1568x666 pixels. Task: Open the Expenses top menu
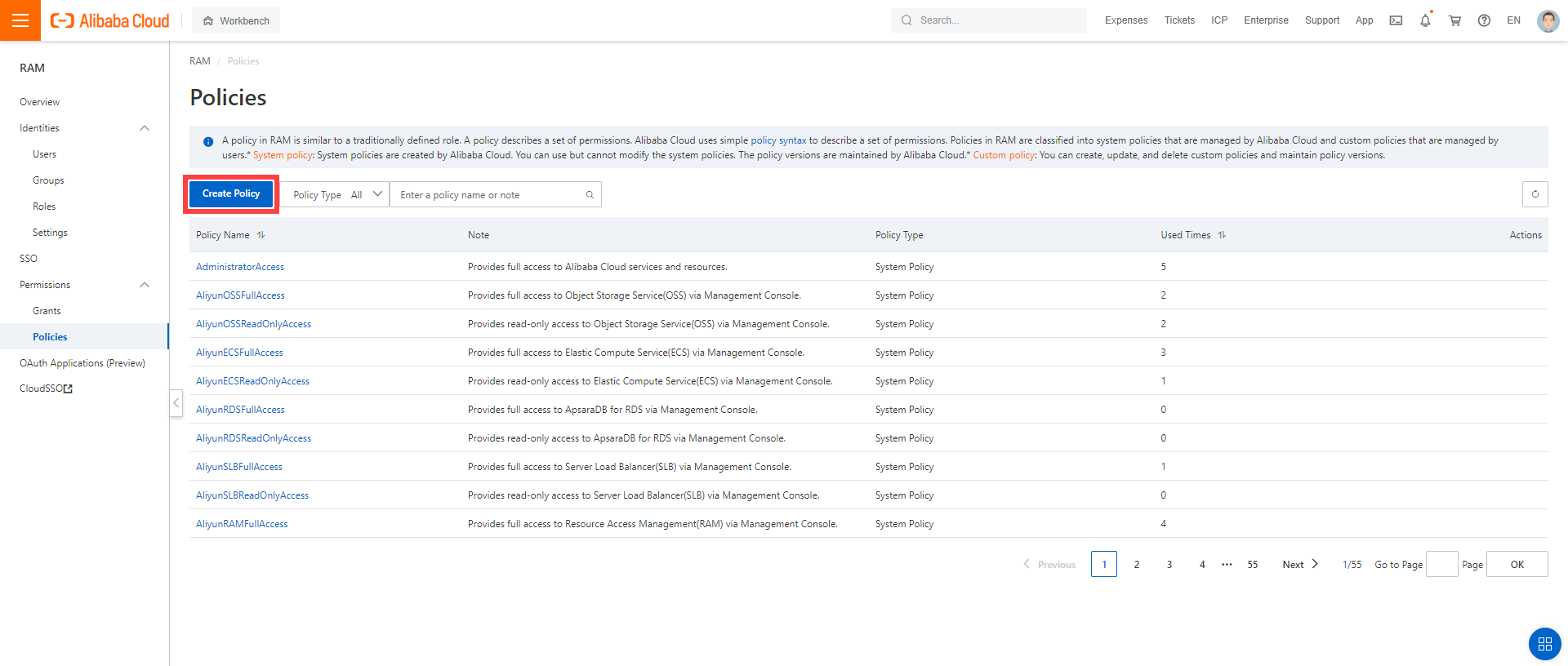(1125, 20)
